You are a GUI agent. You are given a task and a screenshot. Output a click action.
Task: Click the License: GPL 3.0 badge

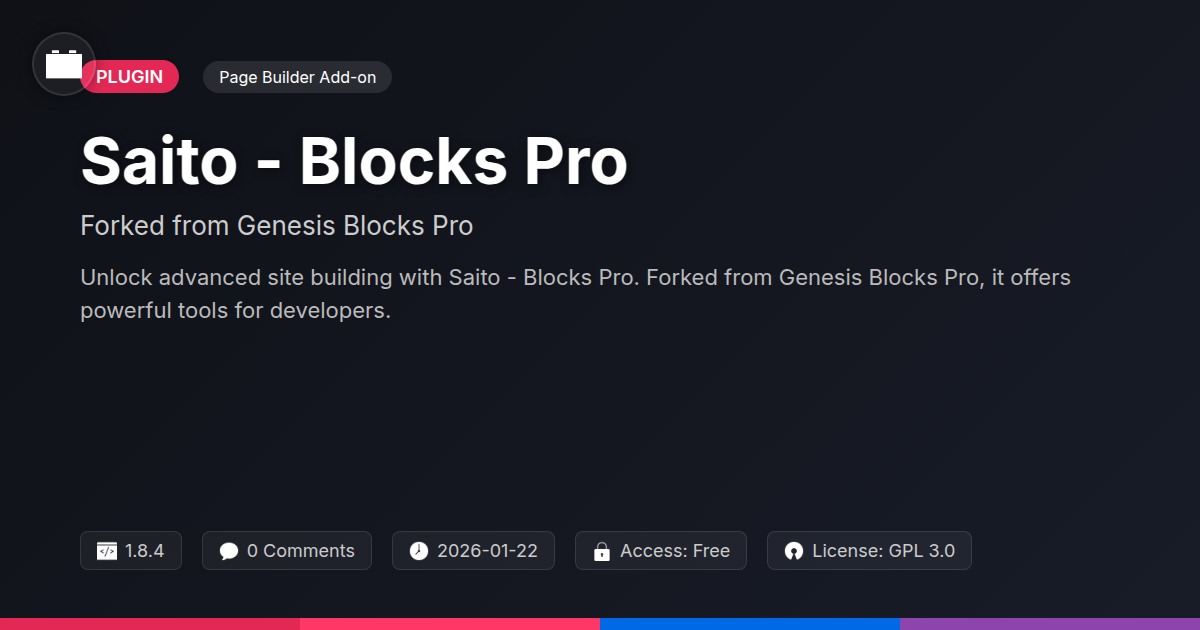(x=869, y=551)
